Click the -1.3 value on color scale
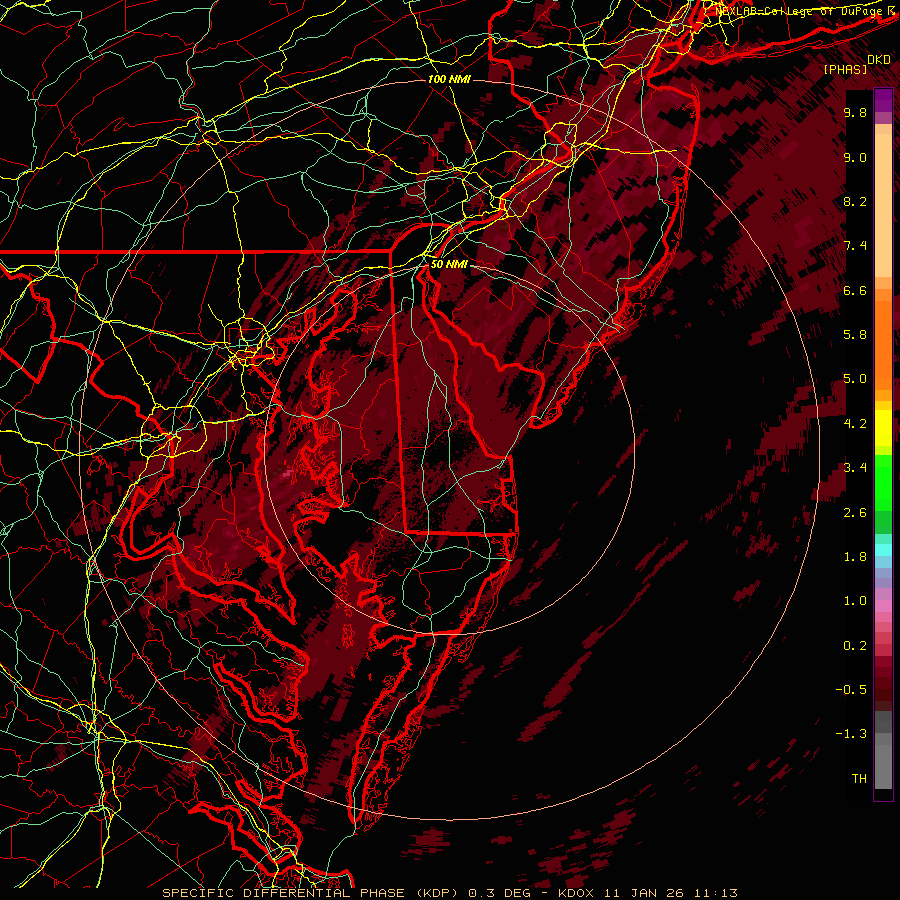The height and width of the screenshot is (900, 900). click(851, 734)
